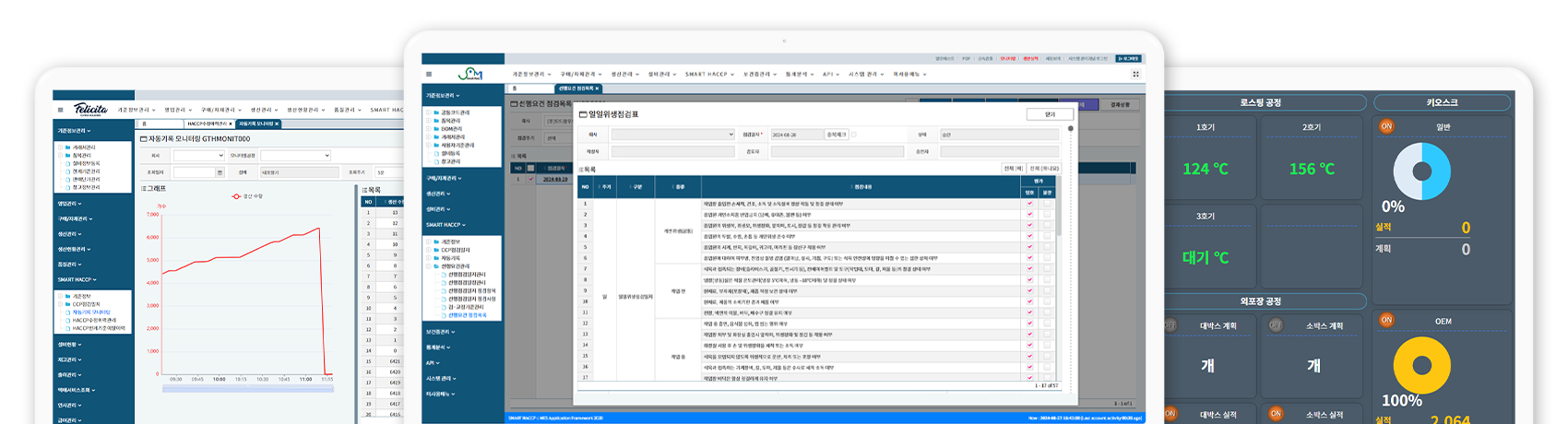Close the 선행요건 점검목록 tab
This screenshot has width=1568, height=424.
click(x=597, y=88)
